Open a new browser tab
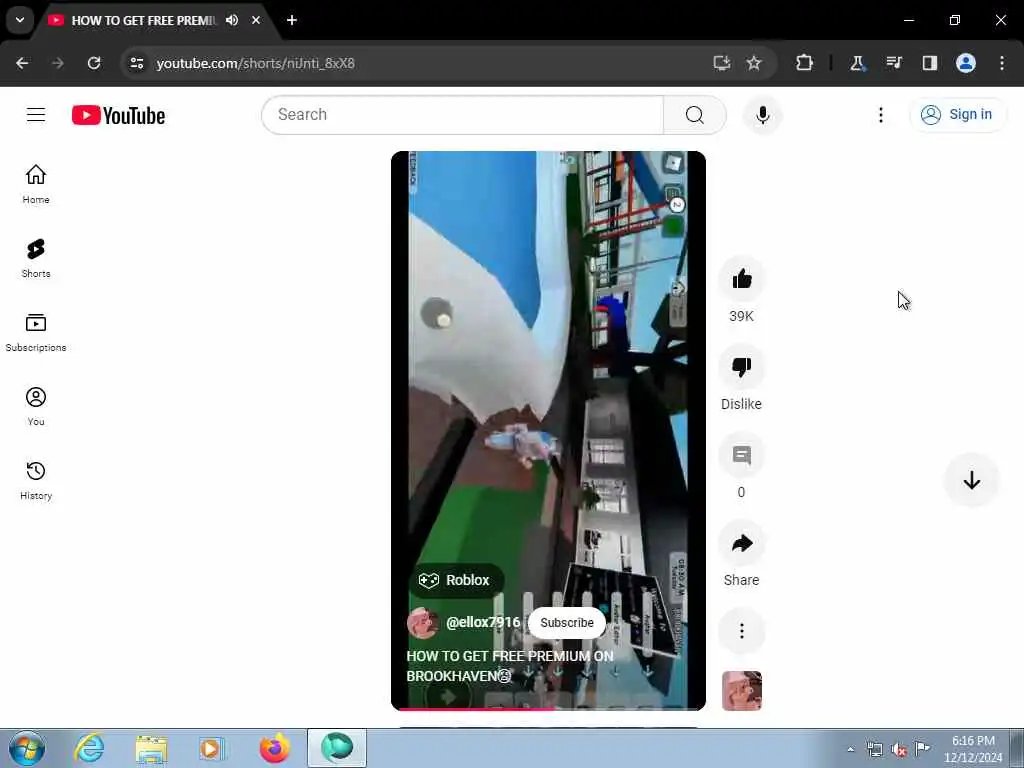 click(292, 20)
